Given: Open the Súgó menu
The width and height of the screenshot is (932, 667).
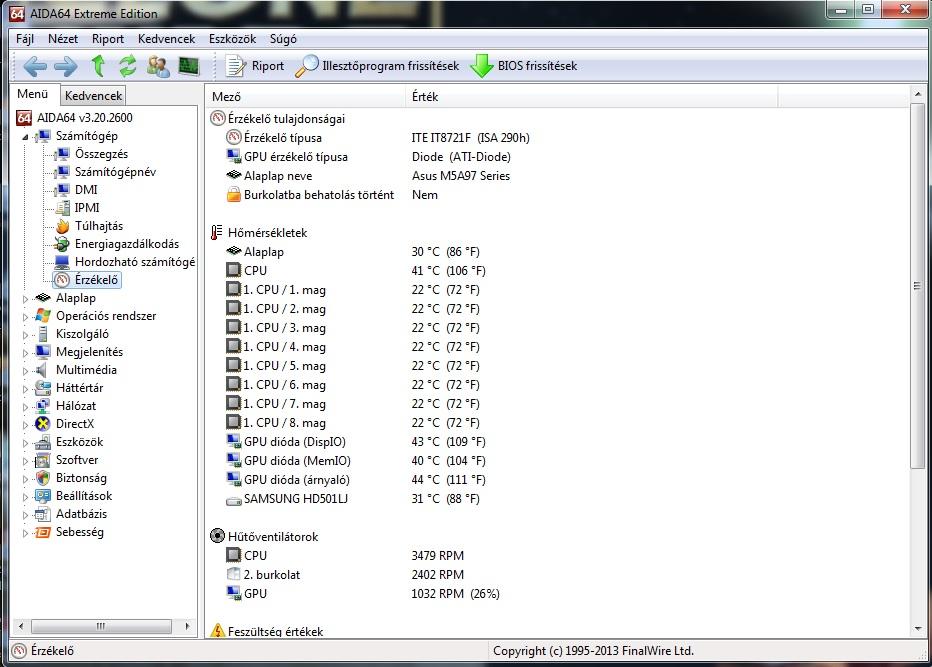Looking at the screenshot, I should pos(283,39).
